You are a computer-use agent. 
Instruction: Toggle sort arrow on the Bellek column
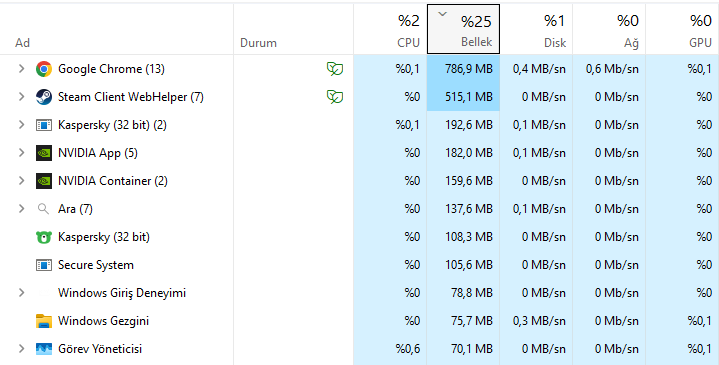[x=442, y=14]
